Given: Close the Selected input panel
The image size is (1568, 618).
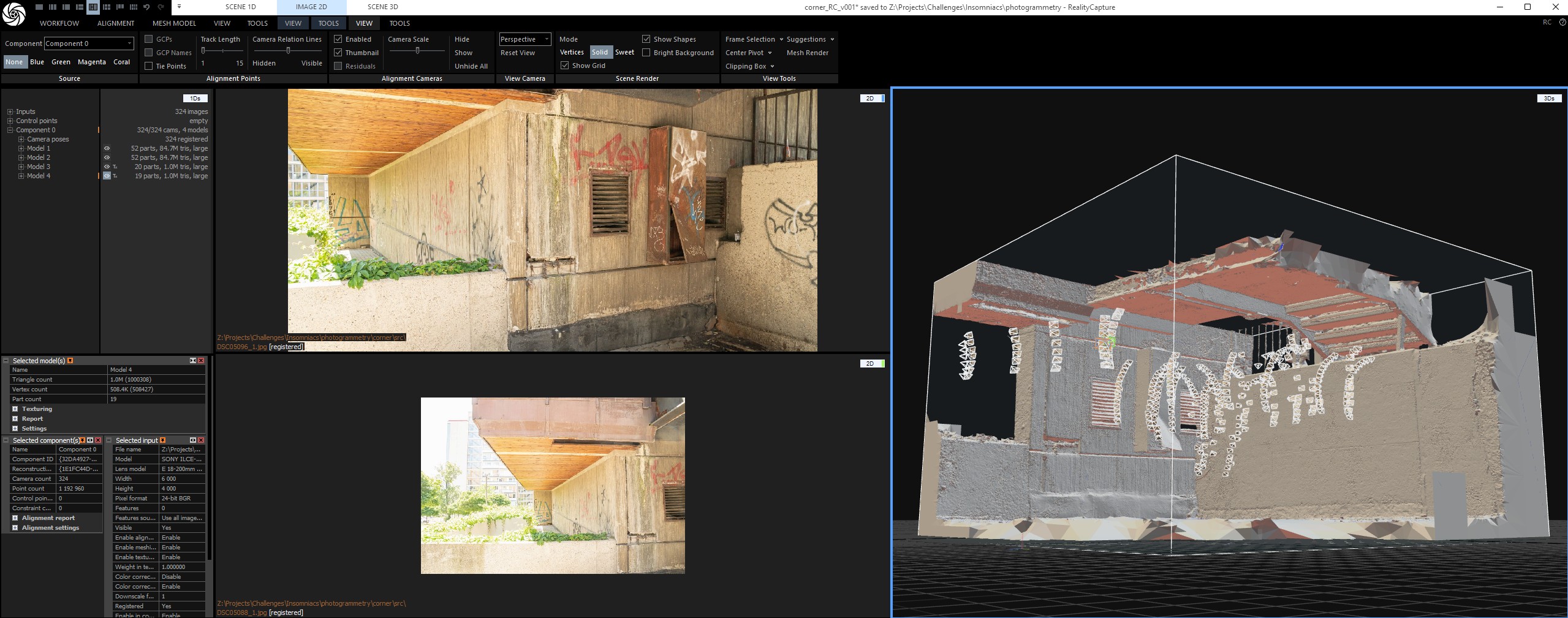Looking at the screenshot, I should point(201,440).
